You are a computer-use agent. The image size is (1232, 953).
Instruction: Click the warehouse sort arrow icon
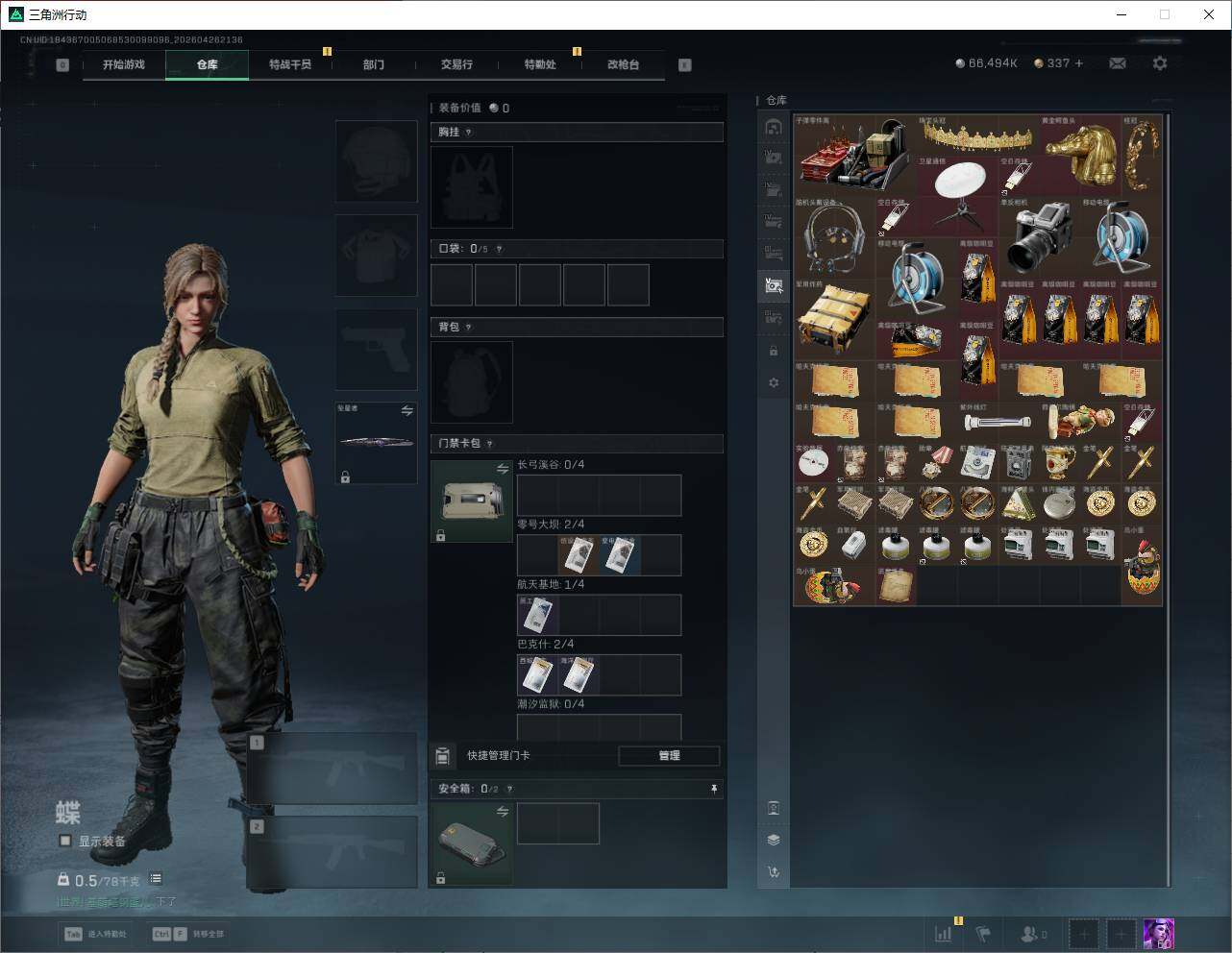pos(774,872)
